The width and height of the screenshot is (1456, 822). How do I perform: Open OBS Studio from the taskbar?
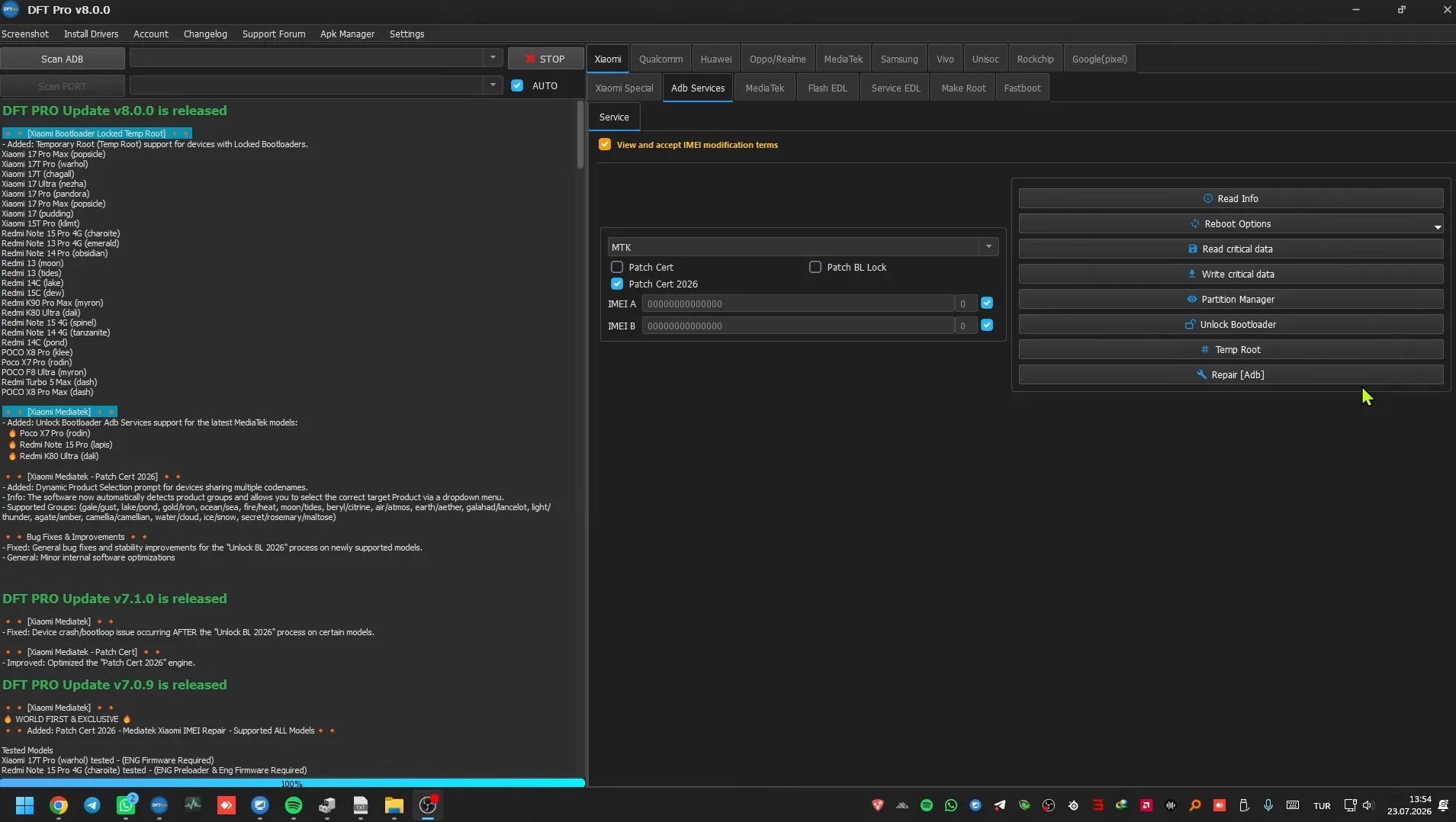point(428,805)
